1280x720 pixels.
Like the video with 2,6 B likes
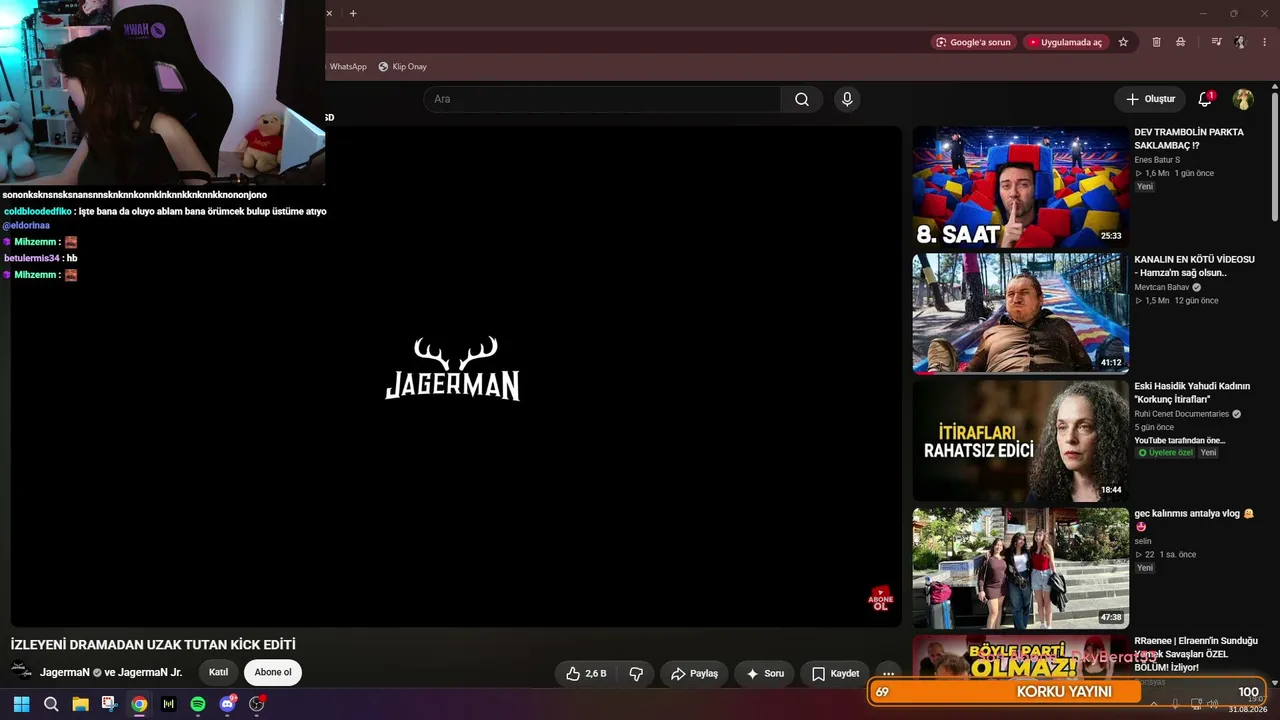[586, 674]
